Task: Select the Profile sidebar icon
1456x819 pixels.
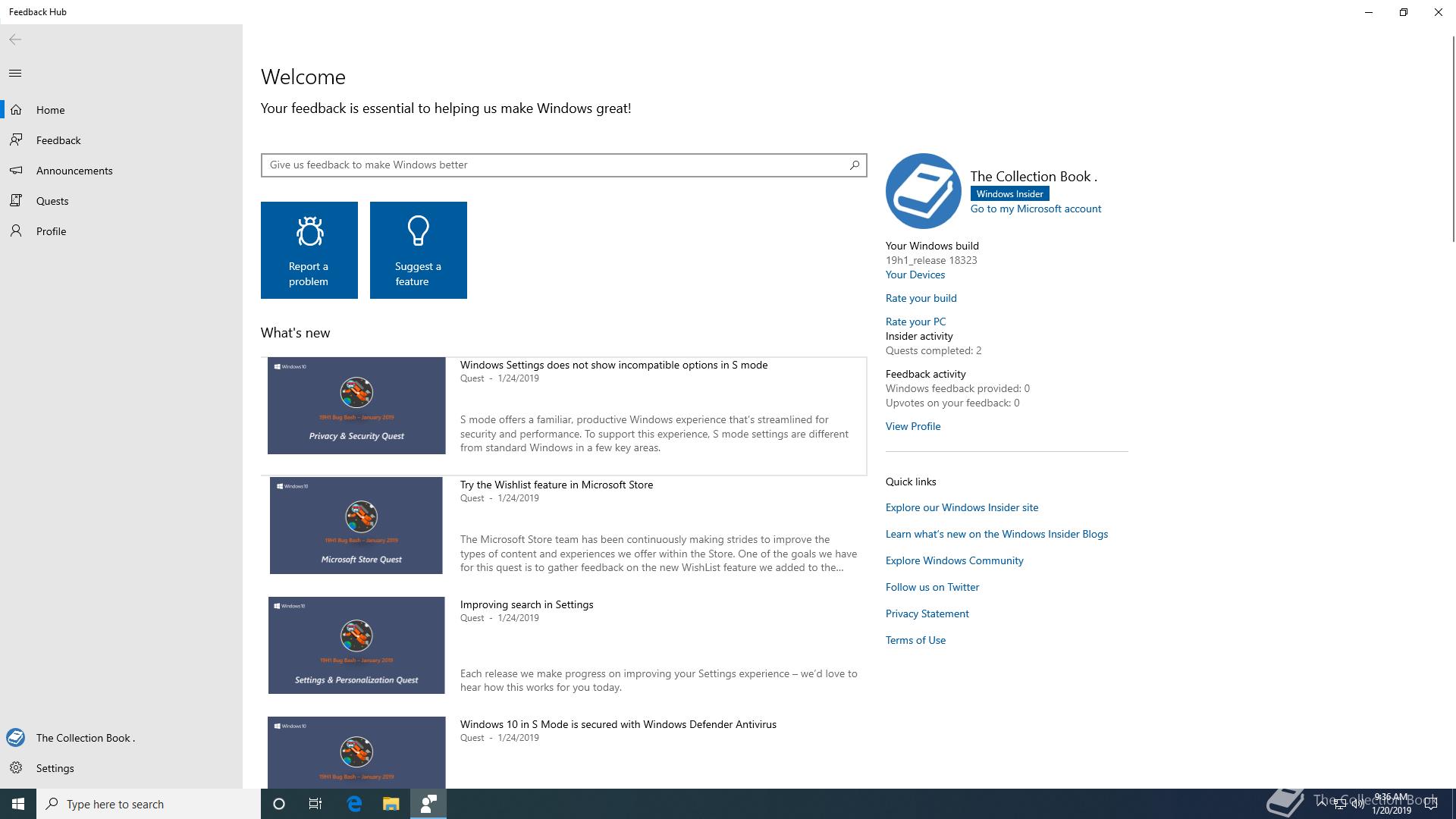Action: pyautogui.click(x=16, y=231)
